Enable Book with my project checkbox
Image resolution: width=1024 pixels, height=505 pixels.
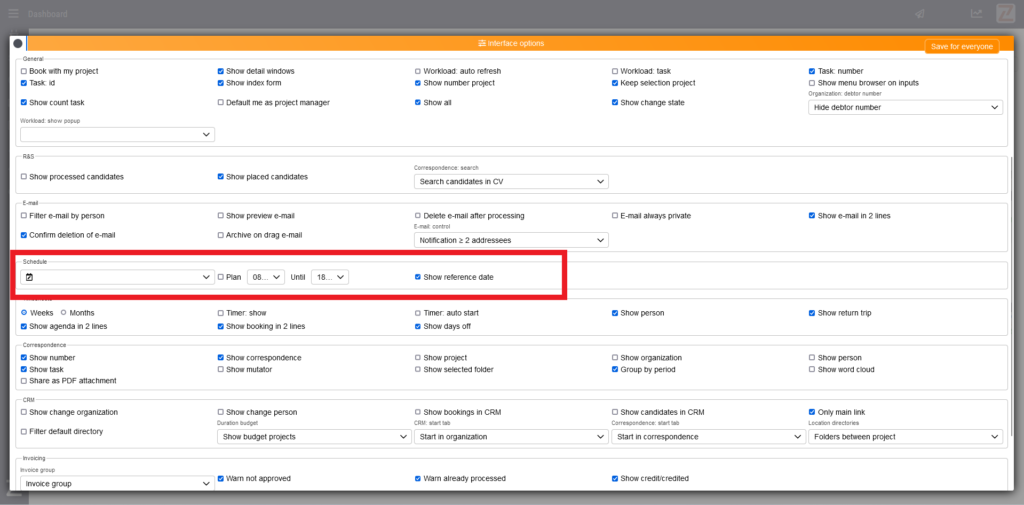click(x=24, y=72)
